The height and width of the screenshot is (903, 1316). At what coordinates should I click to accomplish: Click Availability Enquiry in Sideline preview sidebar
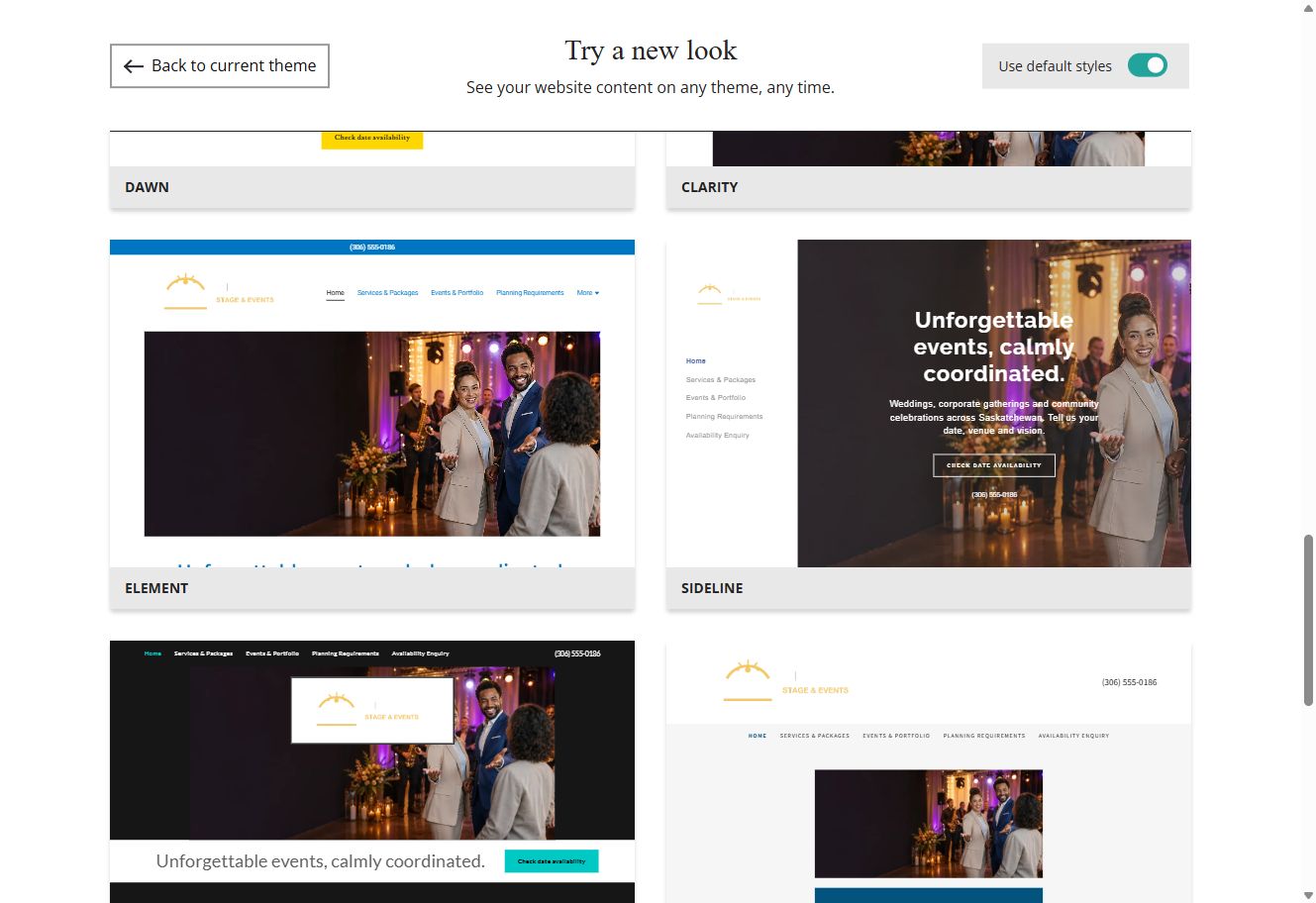point(718,436)
